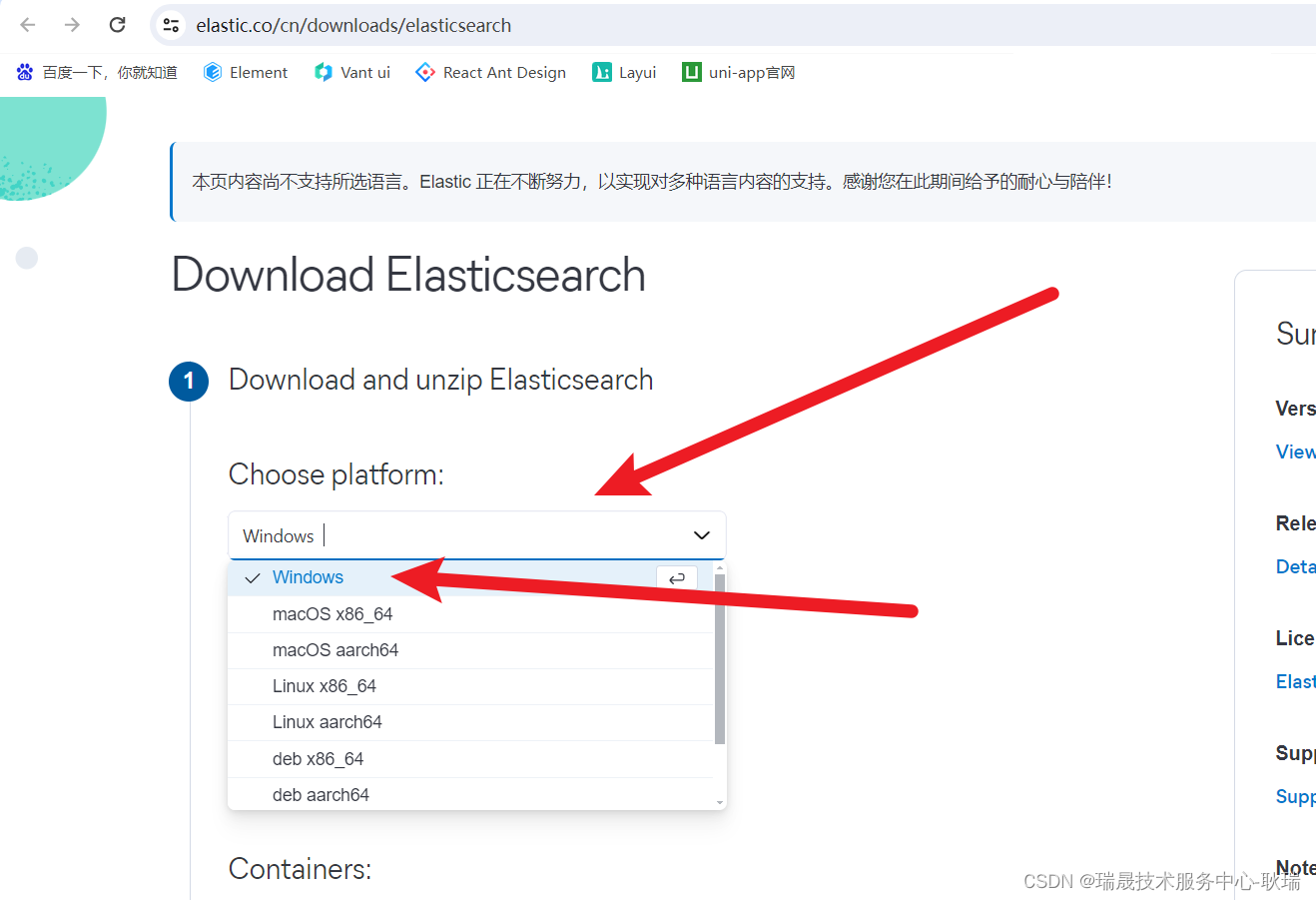Click the Download and unzip Elasticsearch heading
The width and height of the screenshot is (1316, 900).
pos(440,380)
